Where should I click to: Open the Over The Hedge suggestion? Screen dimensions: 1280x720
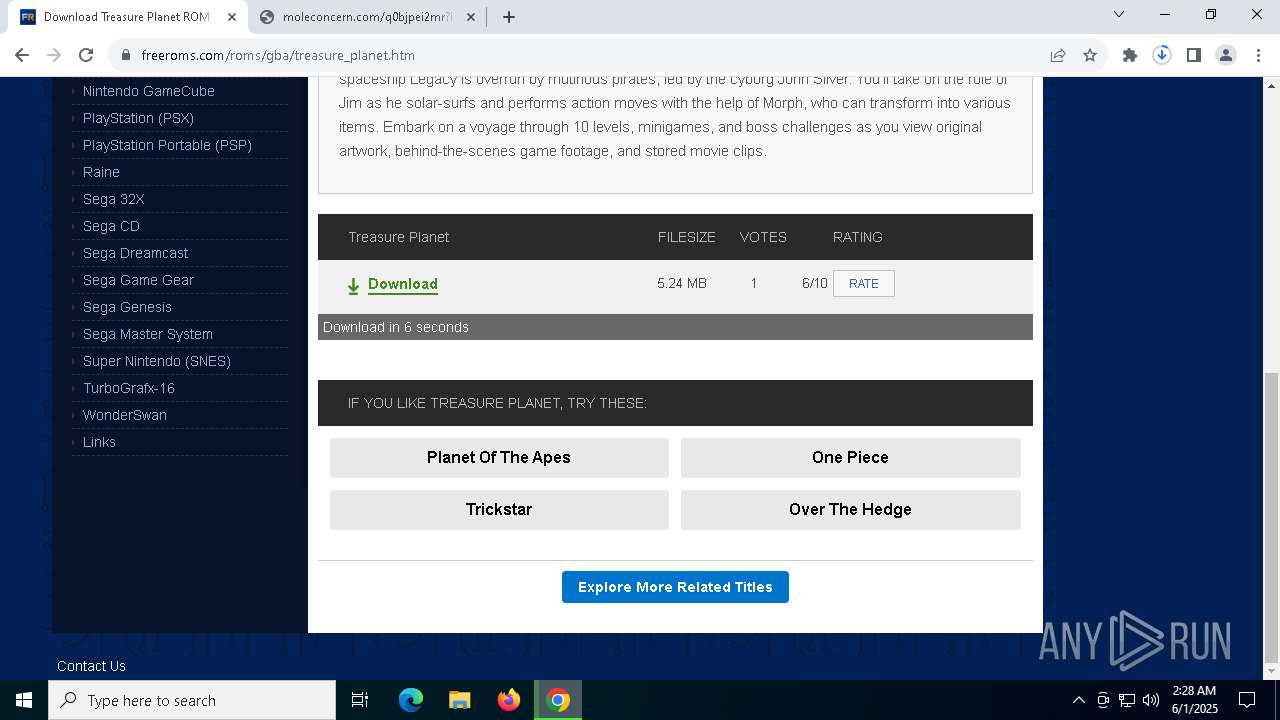coord(850,510)
